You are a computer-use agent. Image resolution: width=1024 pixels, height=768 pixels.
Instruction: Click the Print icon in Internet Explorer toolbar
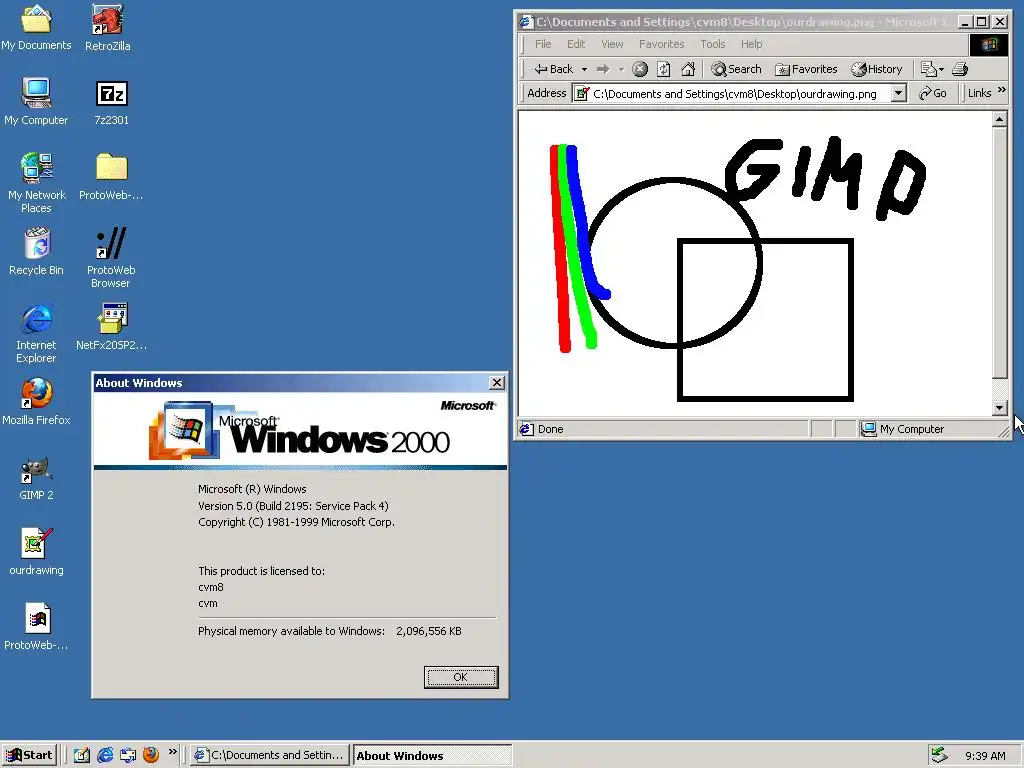(960, 69)
